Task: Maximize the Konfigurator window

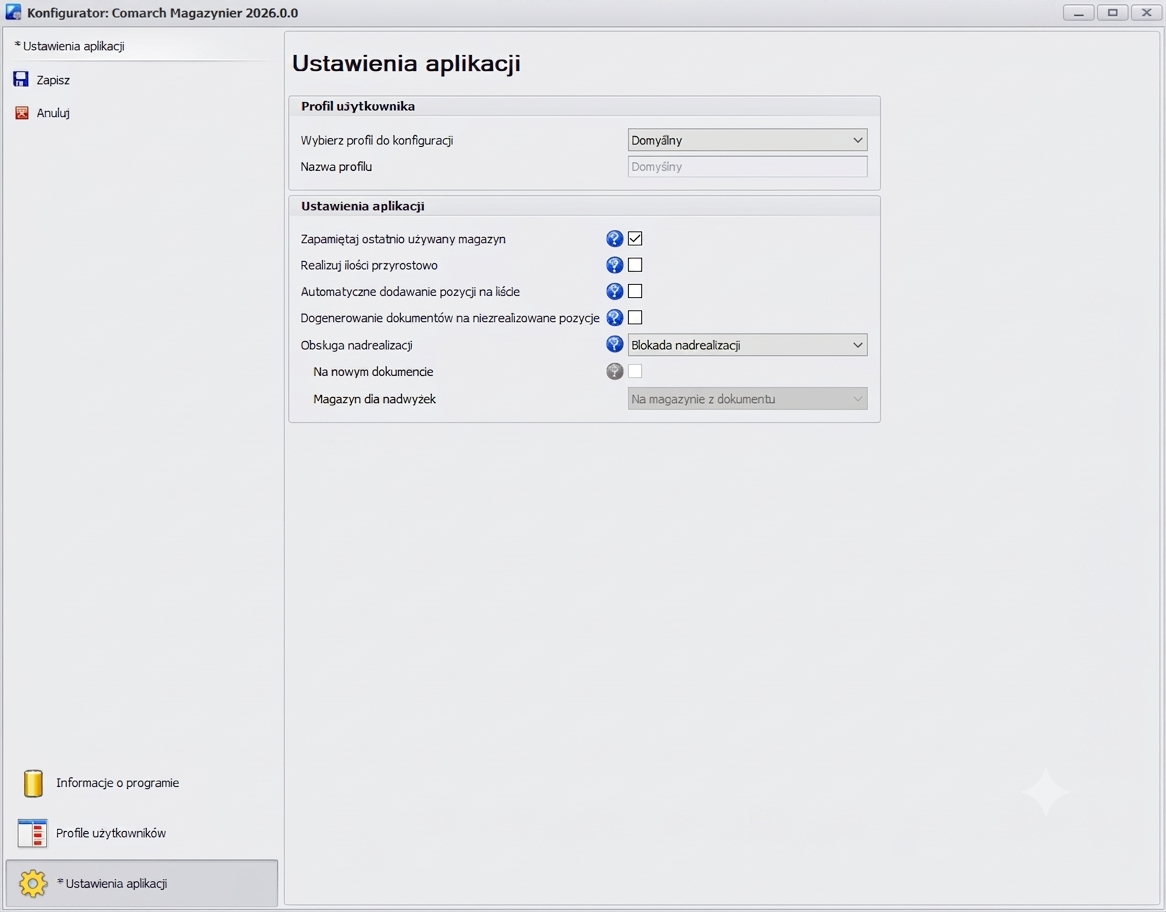Action: pyautogui.click(x=1112, y=13)
